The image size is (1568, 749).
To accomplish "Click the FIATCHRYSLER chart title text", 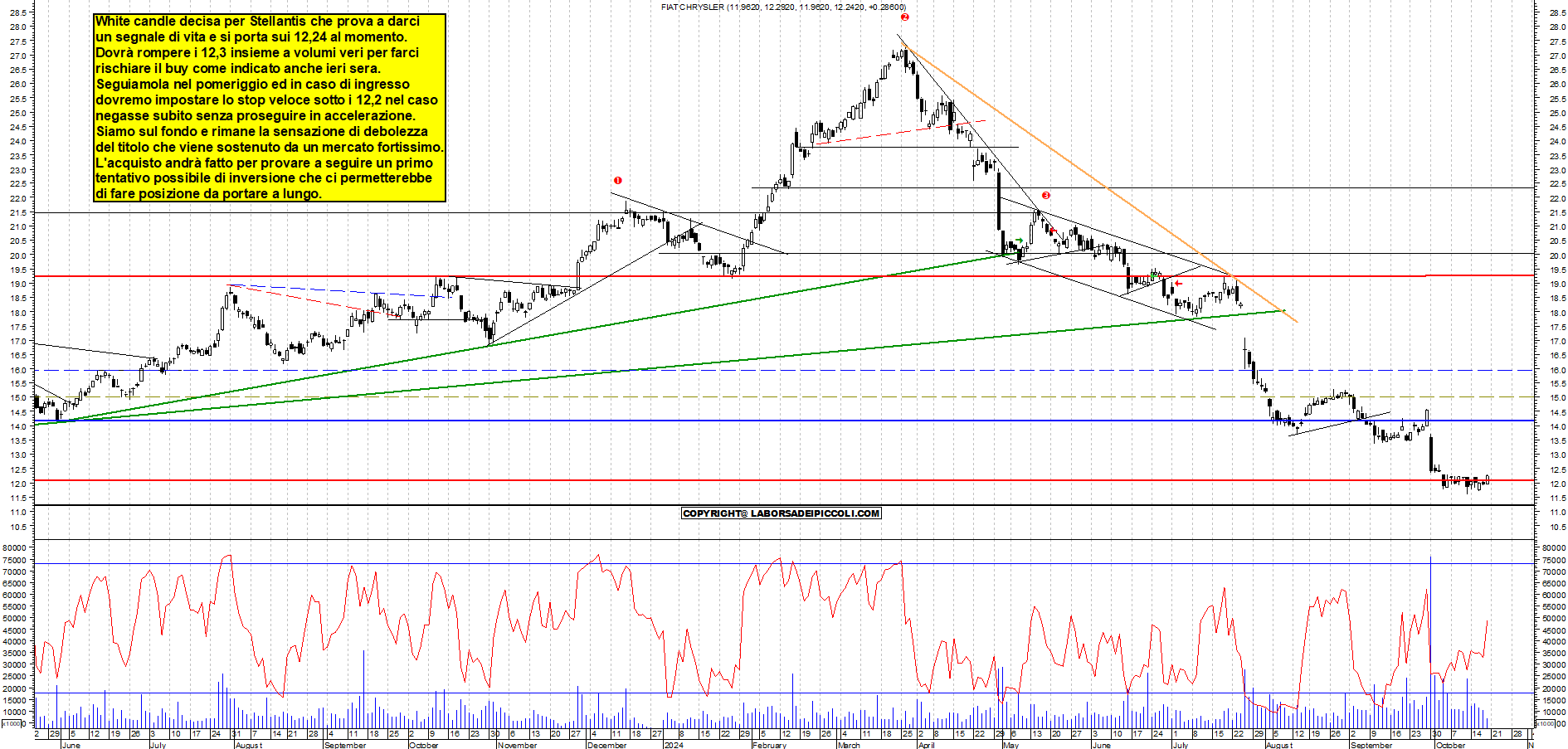I will tap(783, 7).
